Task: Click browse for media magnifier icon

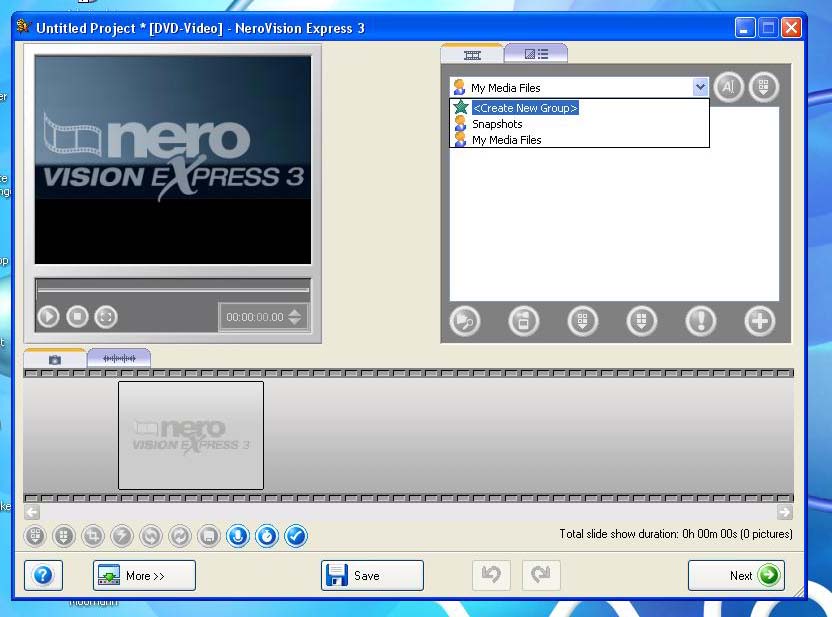Action: pyautogui.click(x=465, y=321)
